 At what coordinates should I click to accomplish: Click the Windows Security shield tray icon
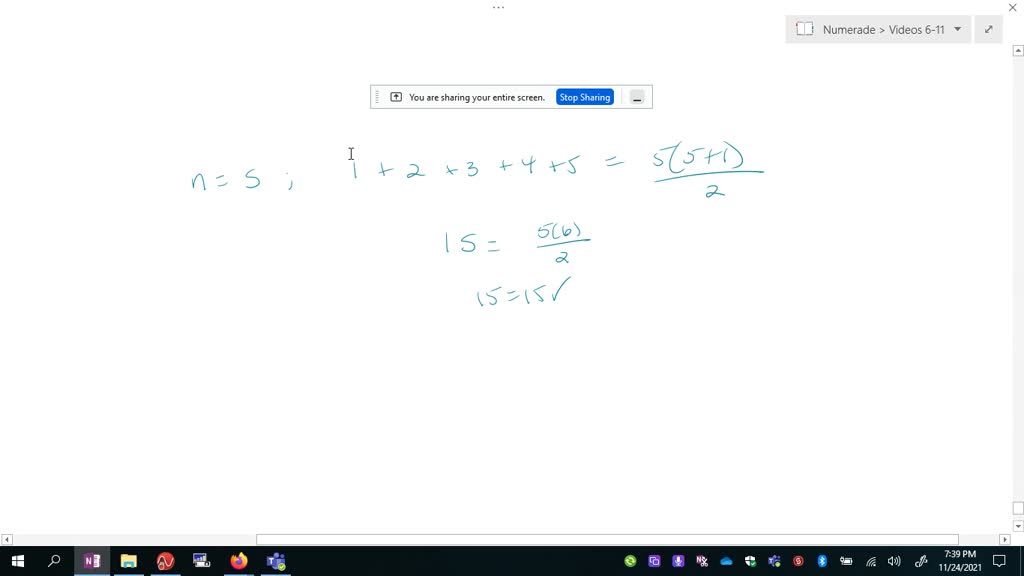[750, 561]
